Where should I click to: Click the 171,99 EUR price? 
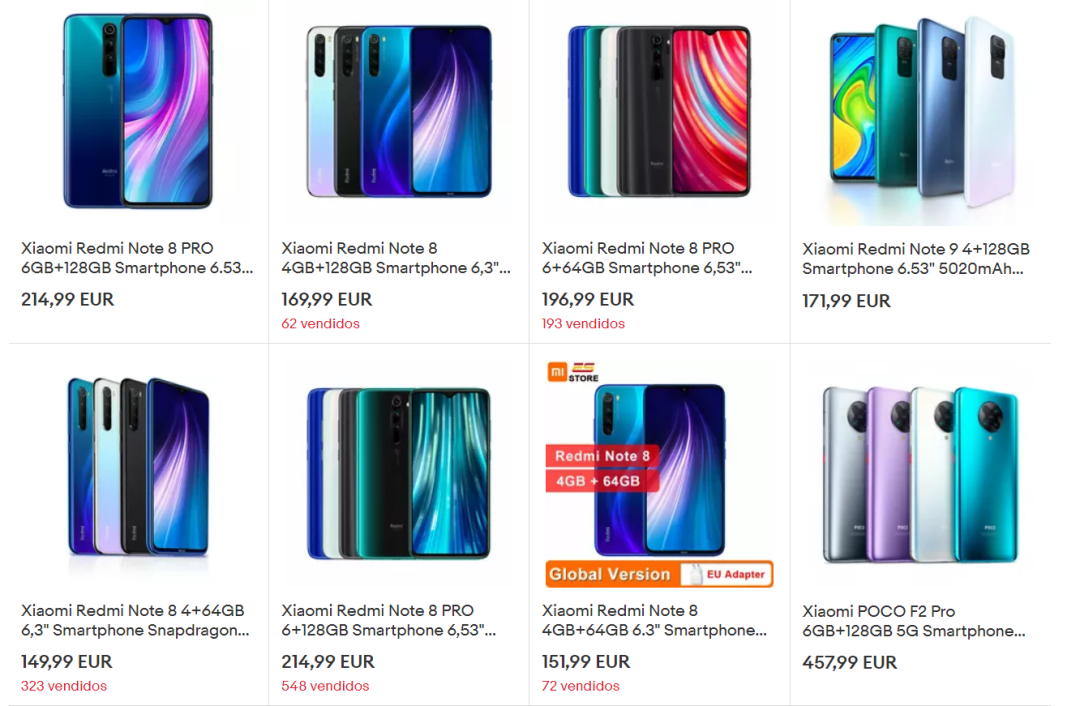pos(846,300)
